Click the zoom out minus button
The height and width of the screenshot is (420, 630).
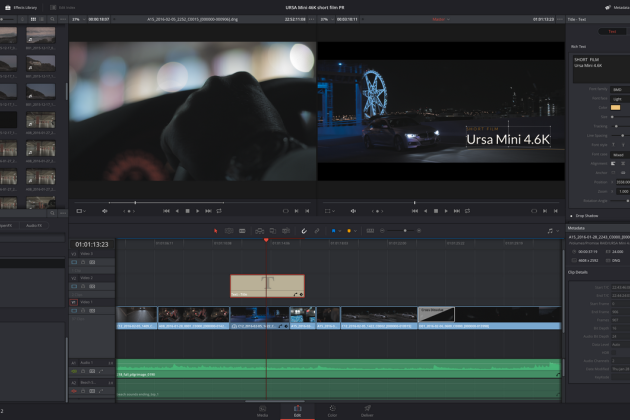(x=382, y=231)
